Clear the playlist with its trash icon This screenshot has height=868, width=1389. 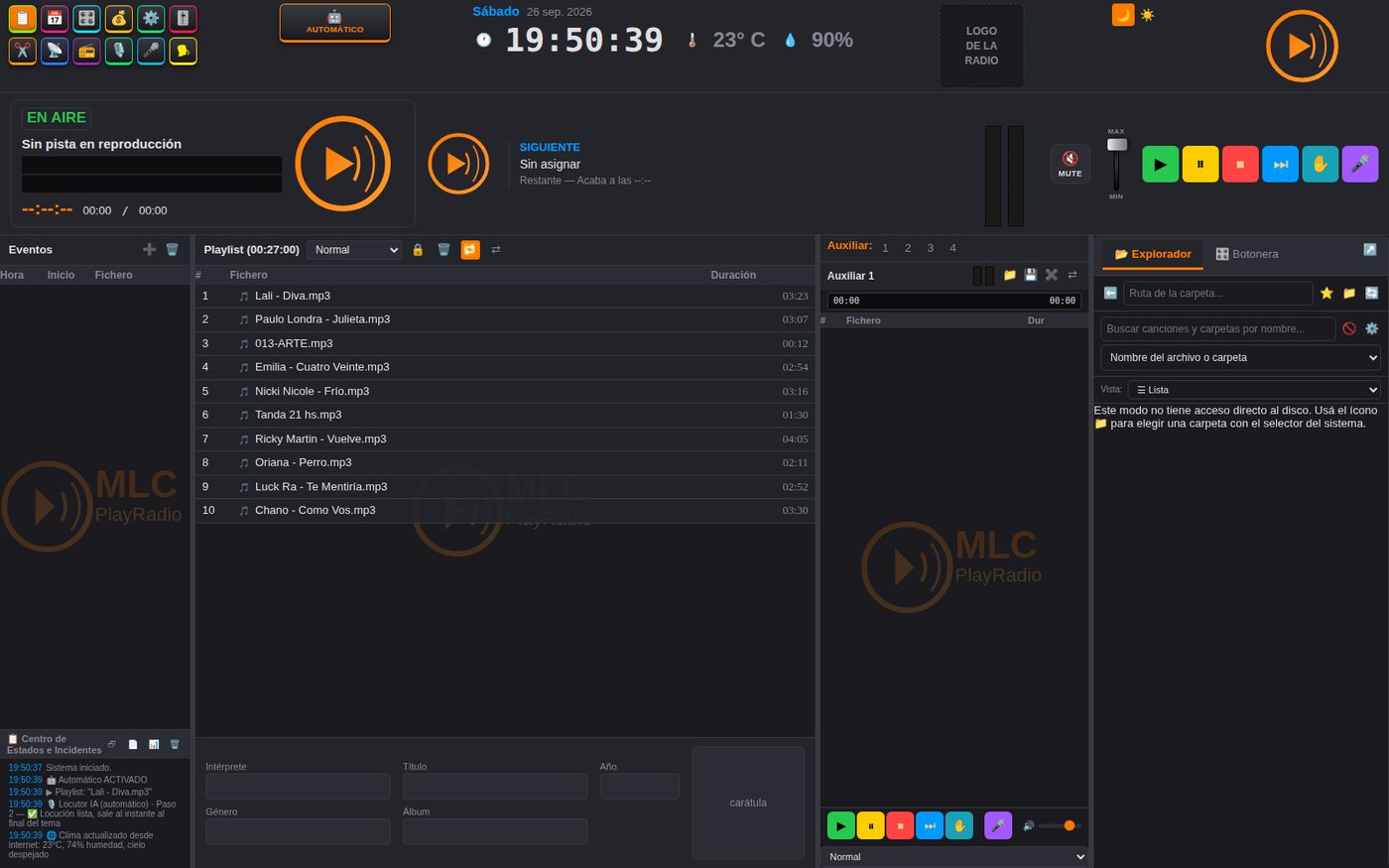pyautogui.click(x=443, y=250)
